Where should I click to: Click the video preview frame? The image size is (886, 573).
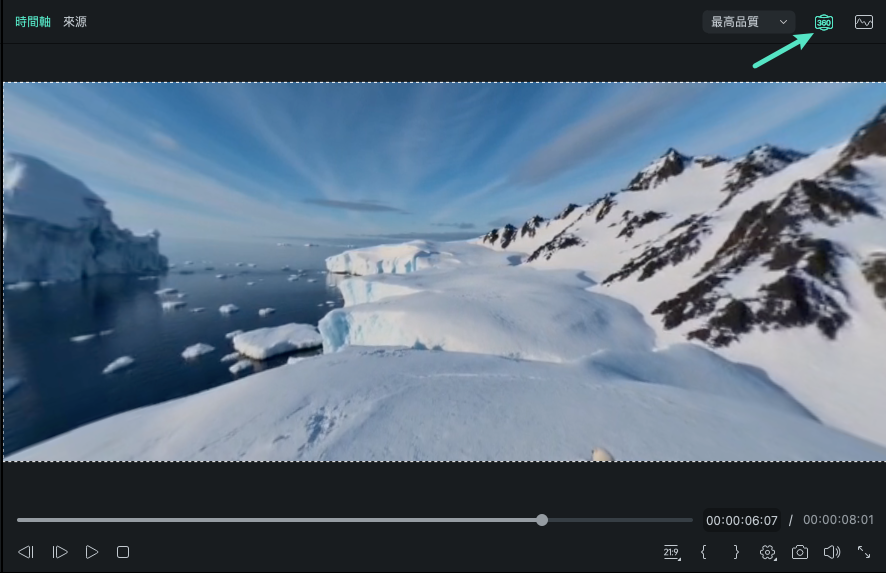coord(444,272)
